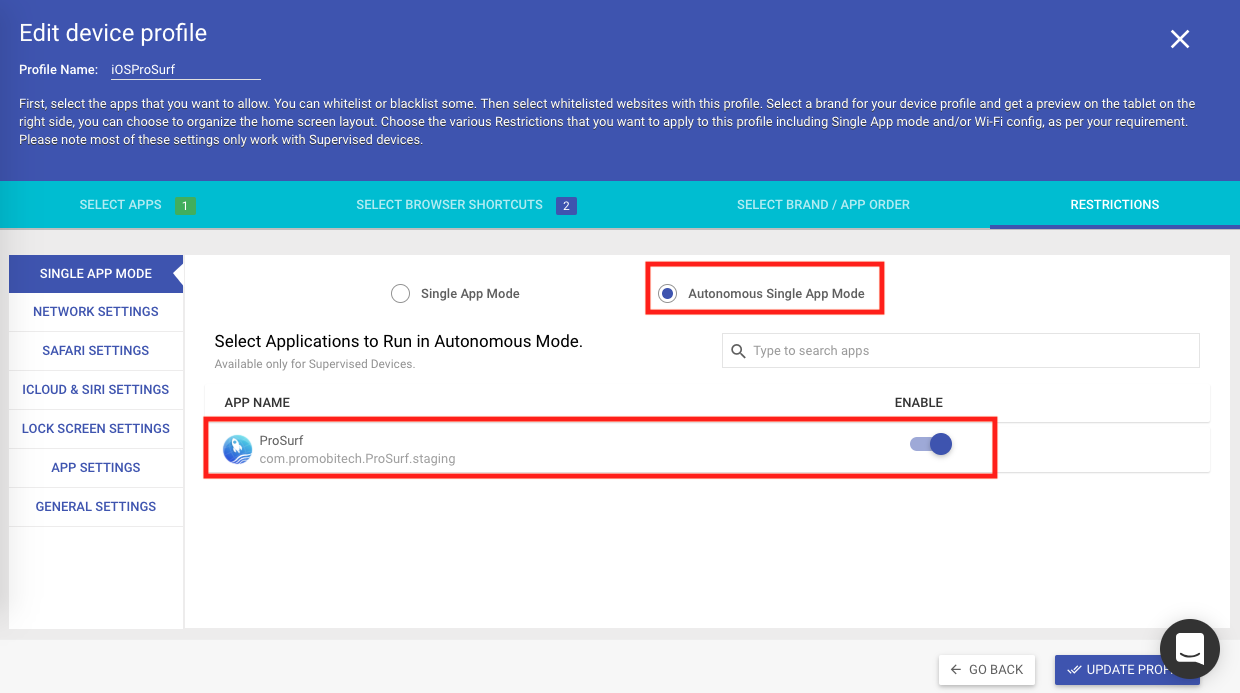The height and width of the screenshot is (693, 1240).
Task: Open App Settings section
Action: (96, 468)
